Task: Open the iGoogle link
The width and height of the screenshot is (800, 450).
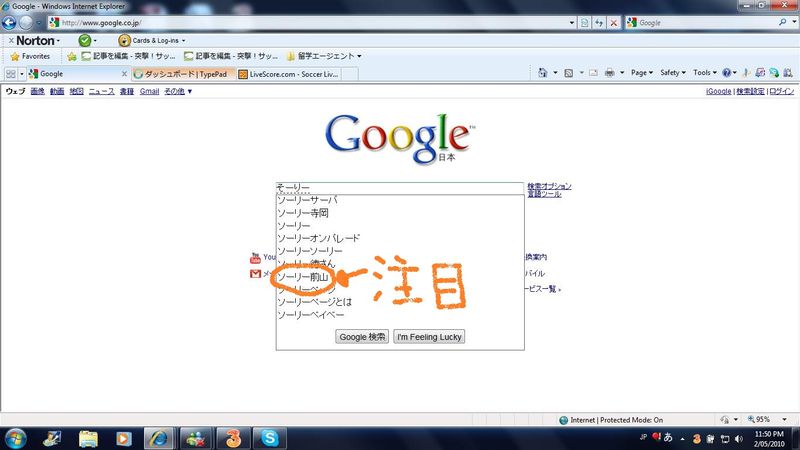Action: click(x=718, y=91)
